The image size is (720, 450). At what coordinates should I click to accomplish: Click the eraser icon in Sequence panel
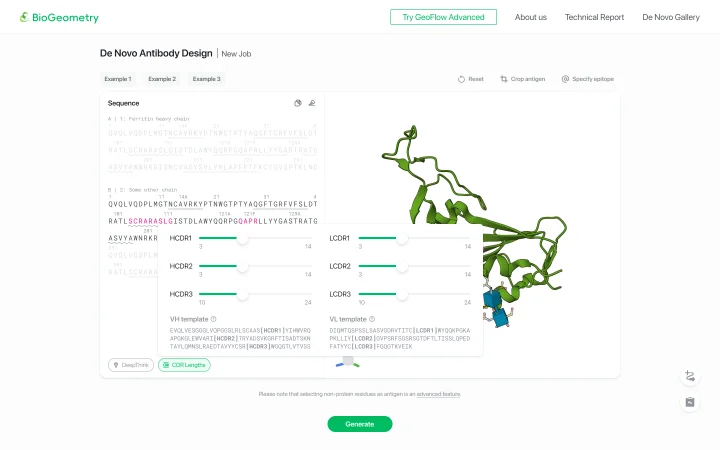[x=312, y=103]
